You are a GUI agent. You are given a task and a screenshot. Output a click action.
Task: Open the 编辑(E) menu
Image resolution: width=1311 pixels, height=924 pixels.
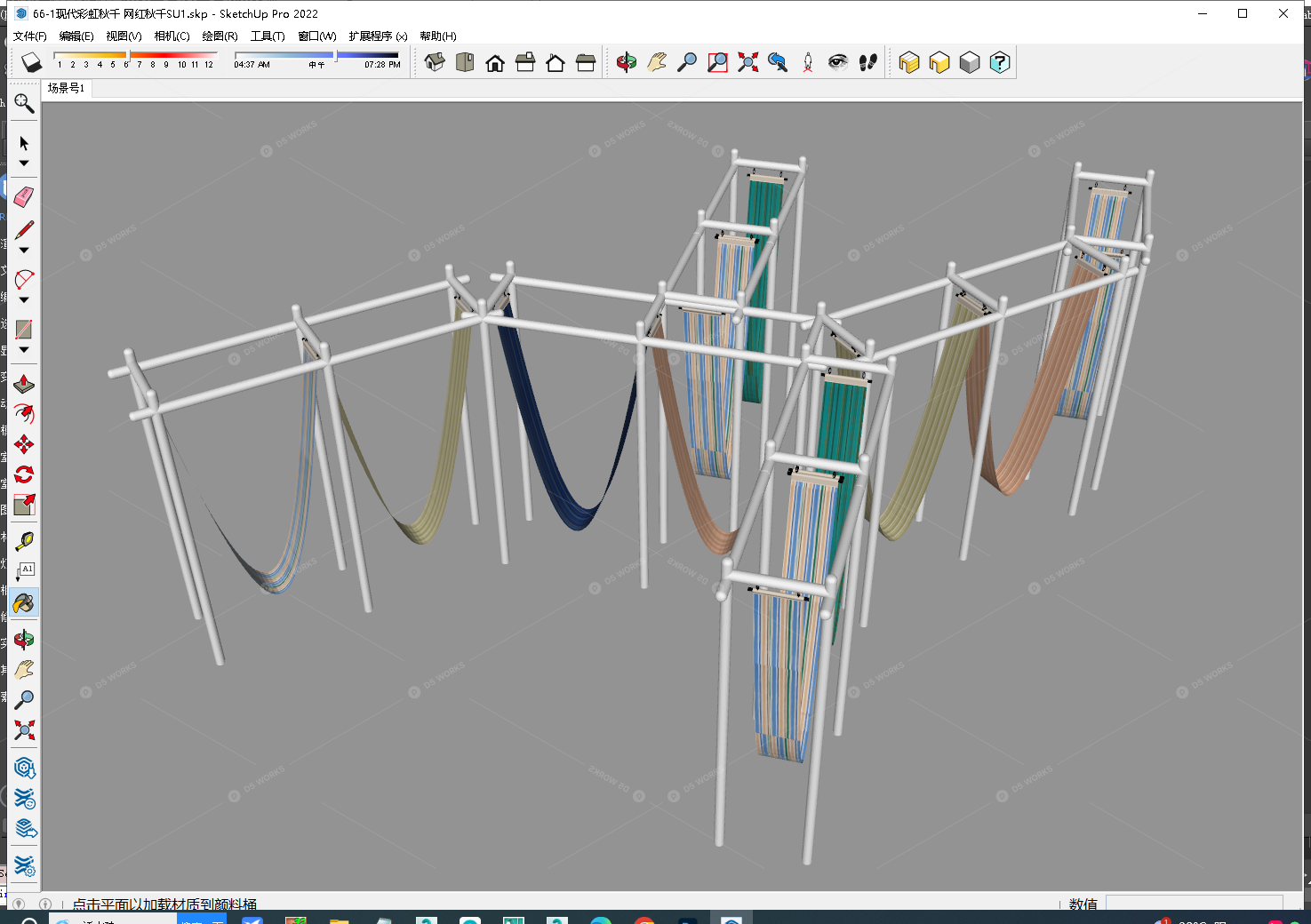point(76,36)
